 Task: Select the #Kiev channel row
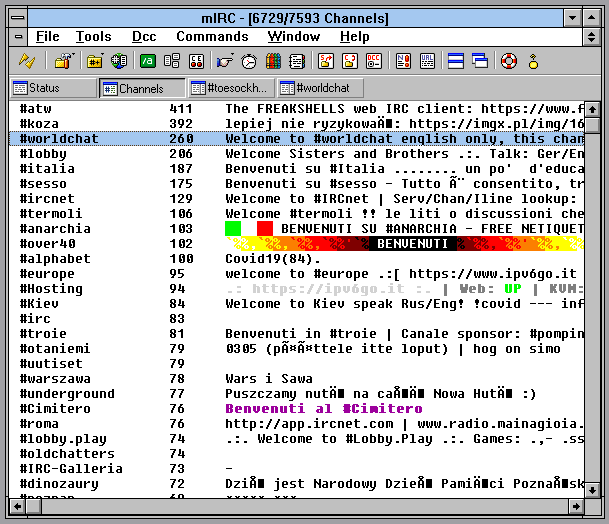click(297, 304)
